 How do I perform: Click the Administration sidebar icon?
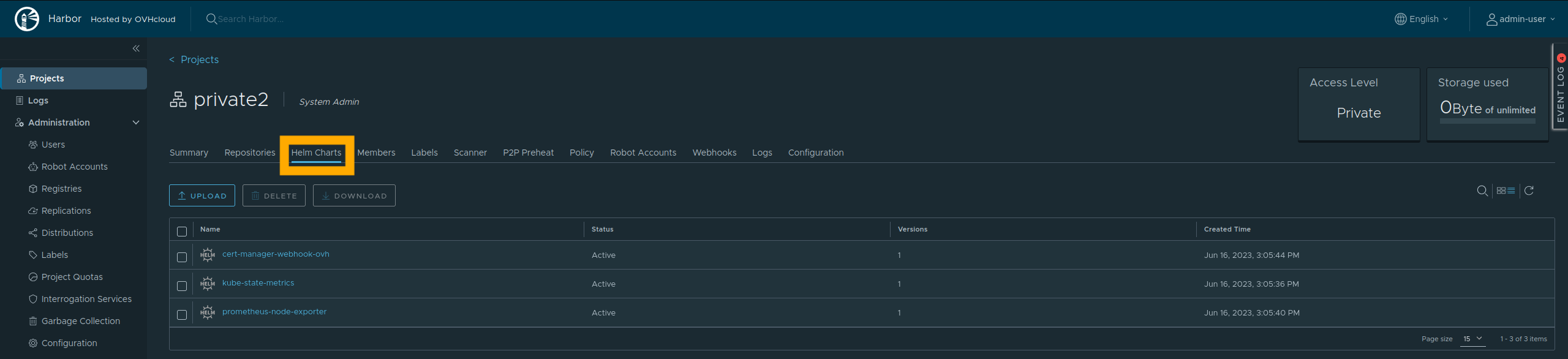point(20,123)
